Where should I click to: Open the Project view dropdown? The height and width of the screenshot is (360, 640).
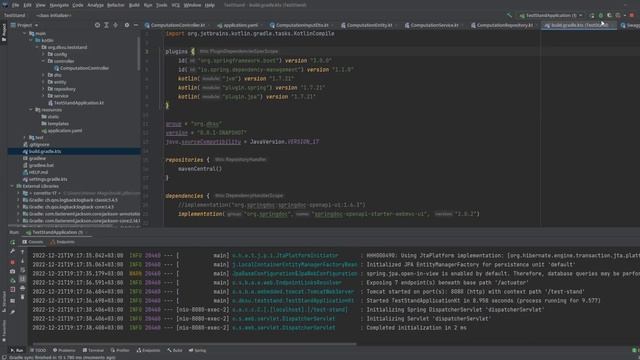pyautogui.click(x=24, y=25)
